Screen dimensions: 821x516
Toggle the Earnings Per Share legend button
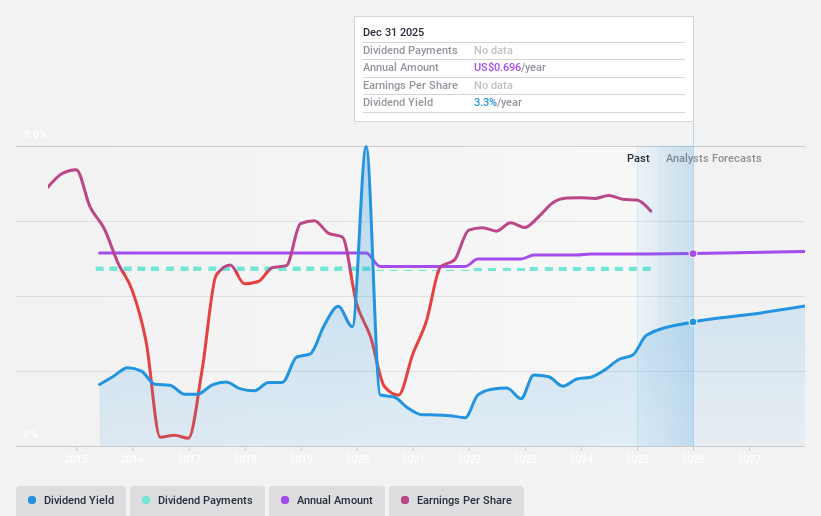coord(456,500)
